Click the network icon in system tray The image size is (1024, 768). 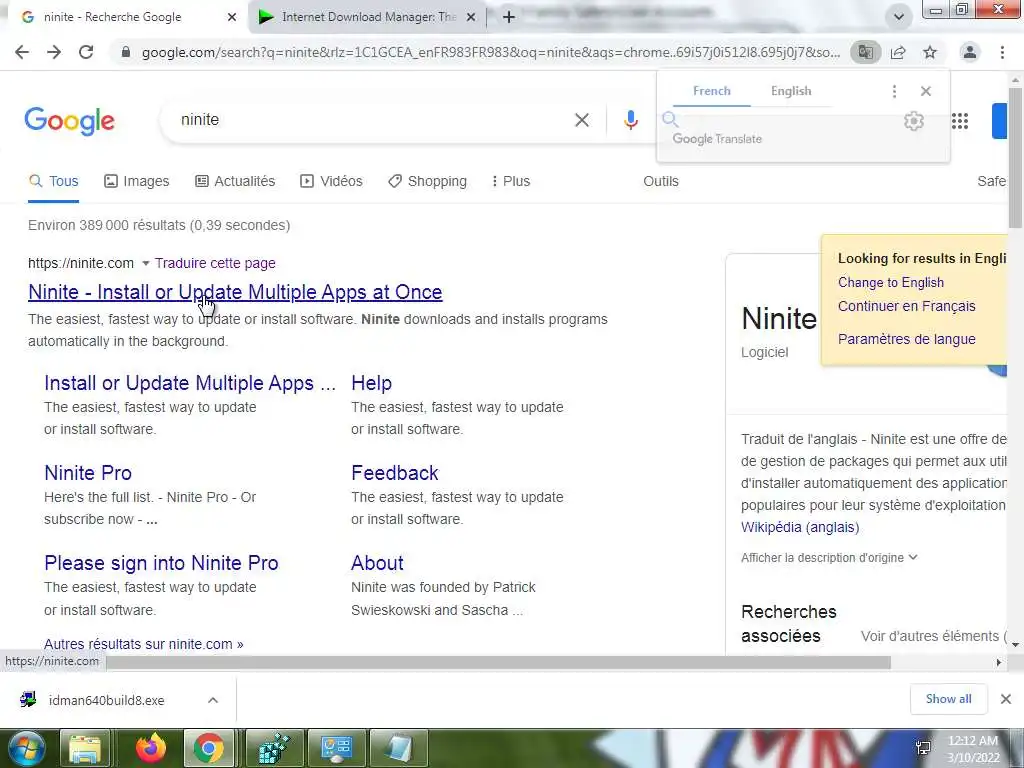click(x=924, y=748)
